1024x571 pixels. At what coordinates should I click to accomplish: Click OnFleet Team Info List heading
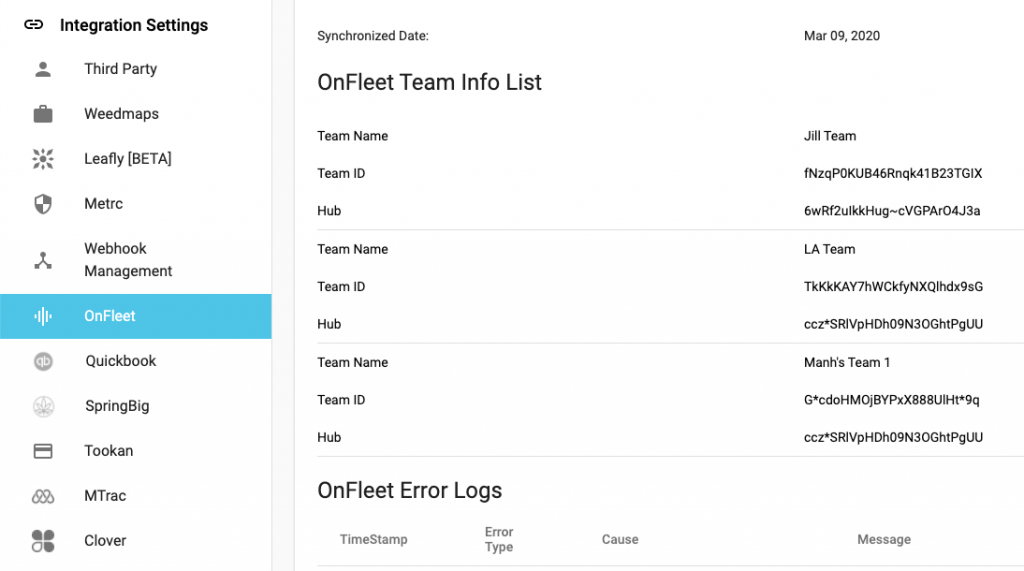click(x=429, y=82)
